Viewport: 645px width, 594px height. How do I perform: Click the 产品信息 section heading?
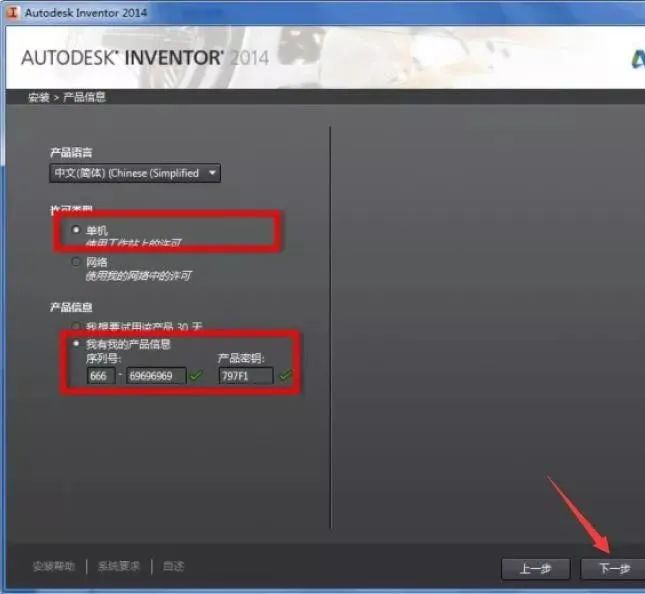(x=71, y=307)
